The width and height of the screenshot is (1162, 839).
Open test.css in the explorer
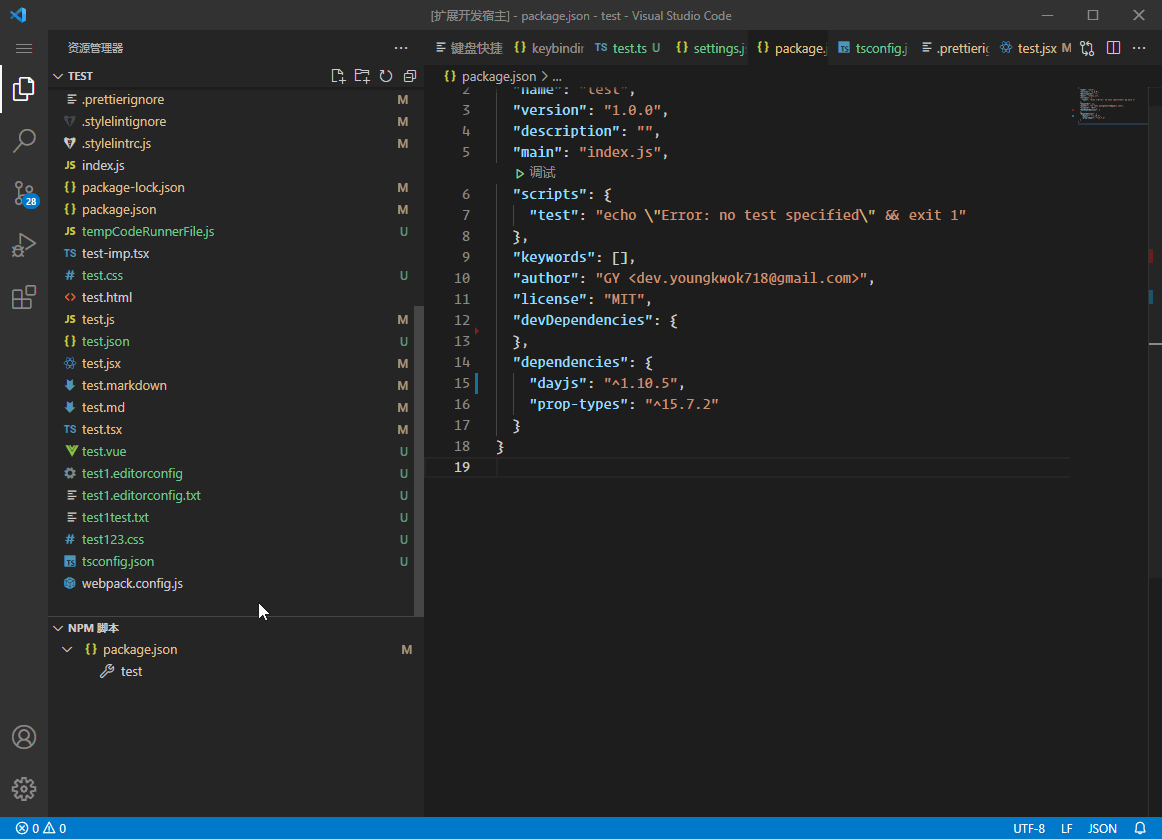[x=233, y=276]
